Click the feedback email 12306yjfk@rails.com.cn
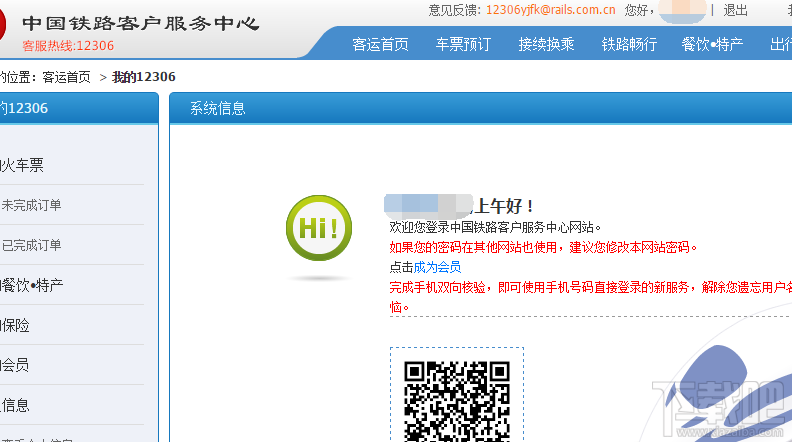The height and width of the screenshot is (442, 792). point(551,10)
